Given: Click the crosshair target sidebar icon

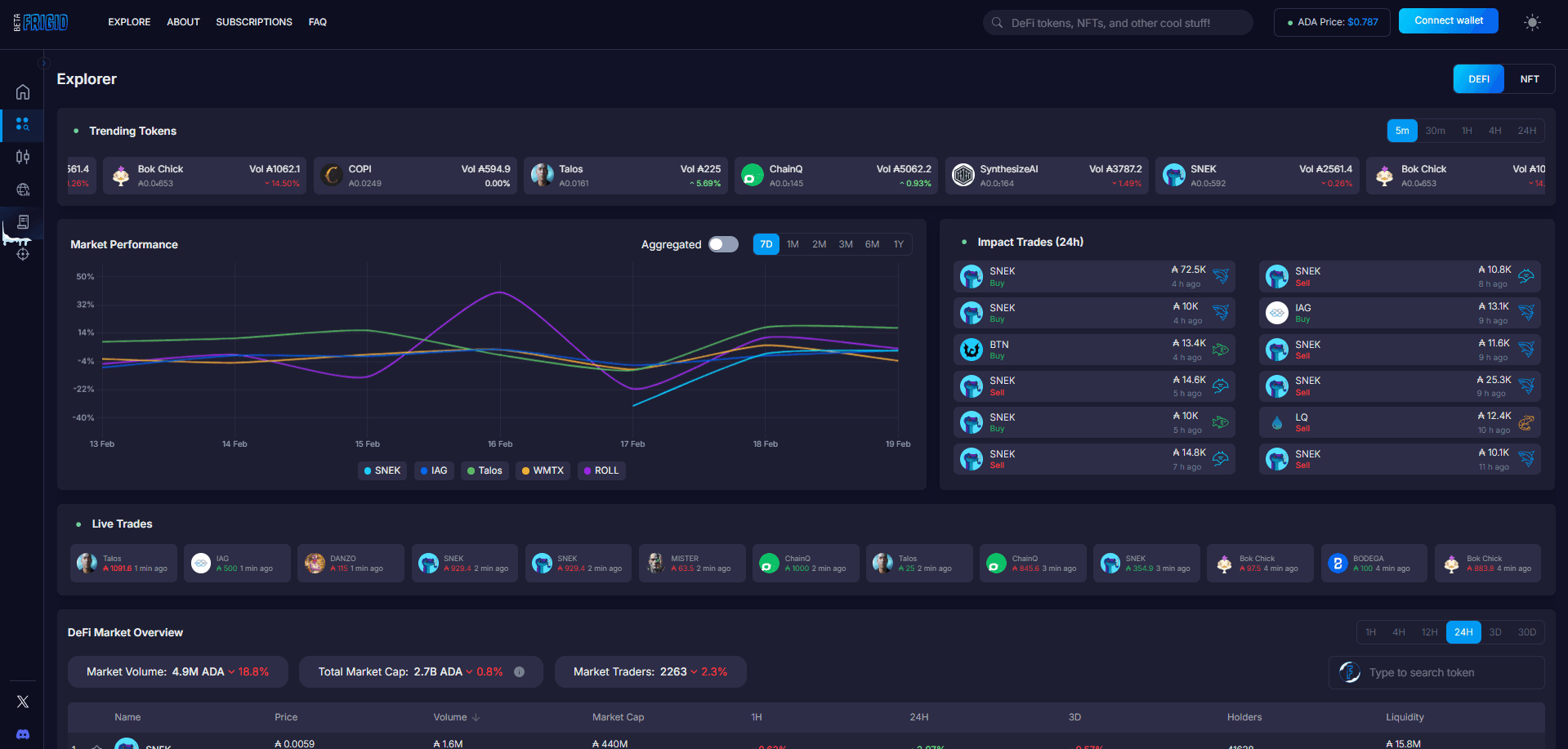Looking at the screenshot, I should [x=23, y=254].
